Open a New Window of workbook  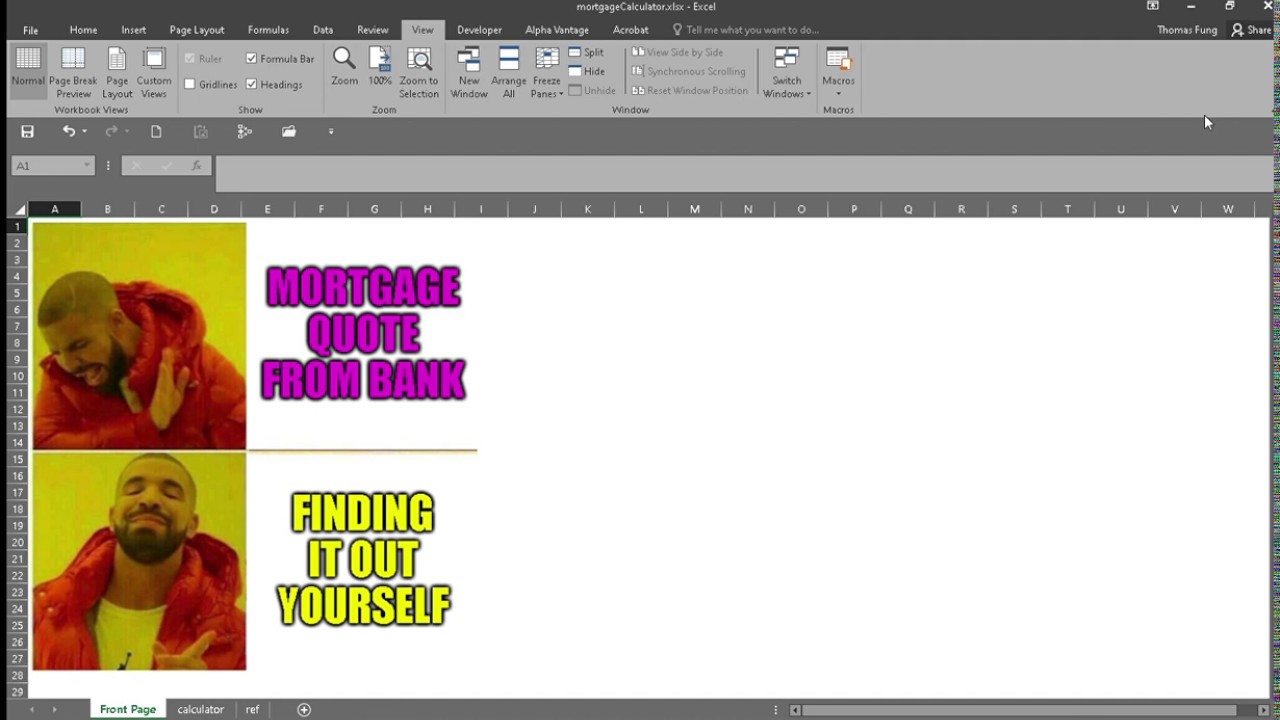[469, 72]
